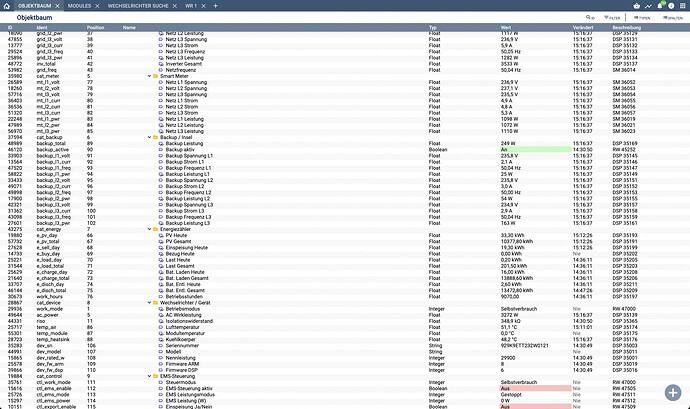Open the ID search button
Screen dimensions: 690x409
click(590, 18)
